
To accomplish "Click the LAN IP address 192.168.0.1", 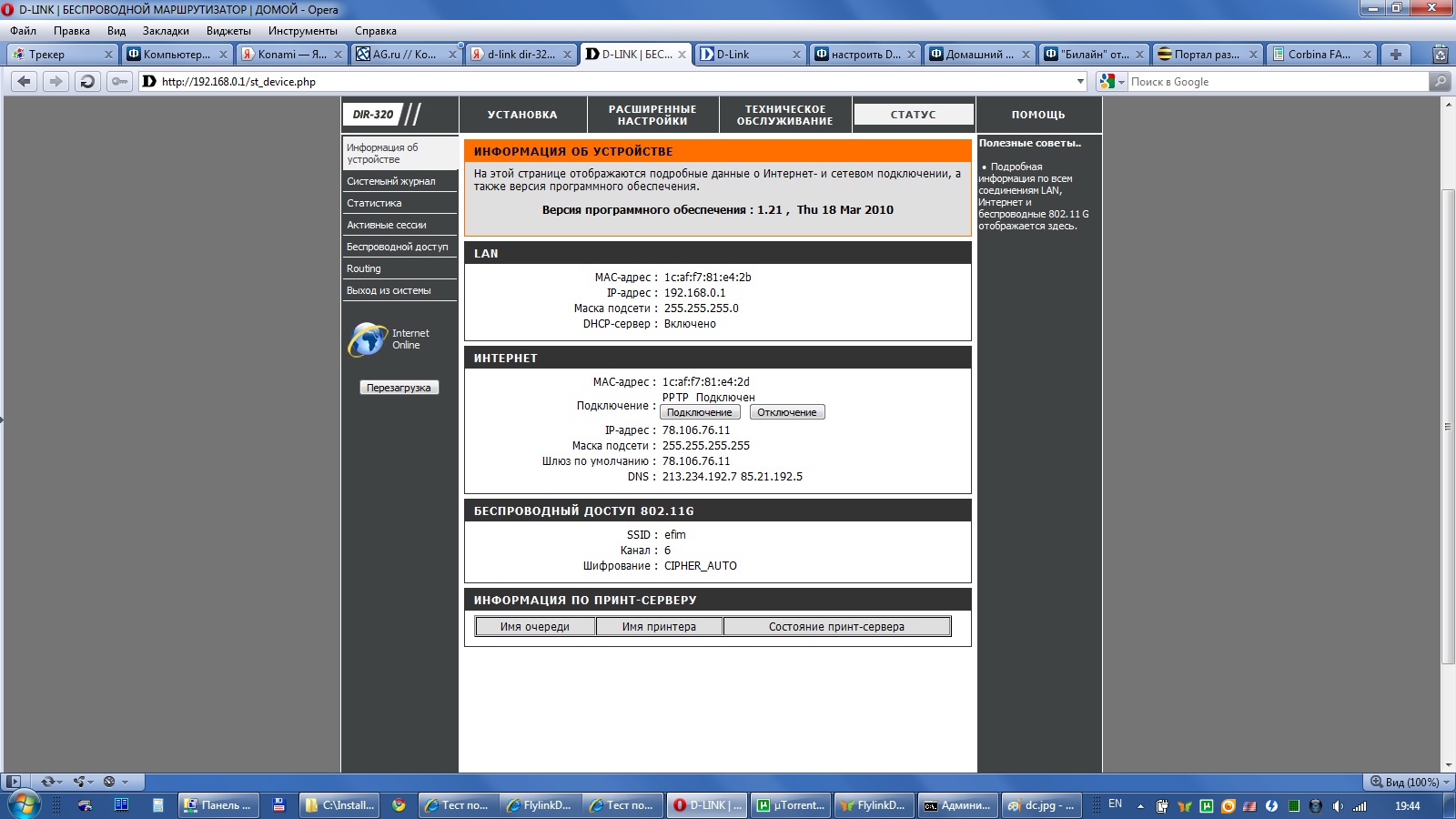I will pos(695,293).
